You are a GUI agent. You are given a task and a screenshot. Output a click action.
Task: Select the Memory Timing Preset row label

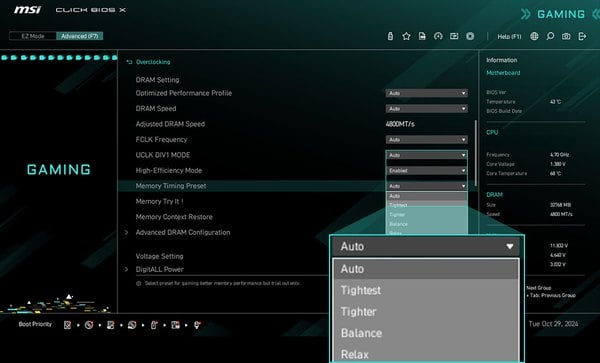coord(171,186)
